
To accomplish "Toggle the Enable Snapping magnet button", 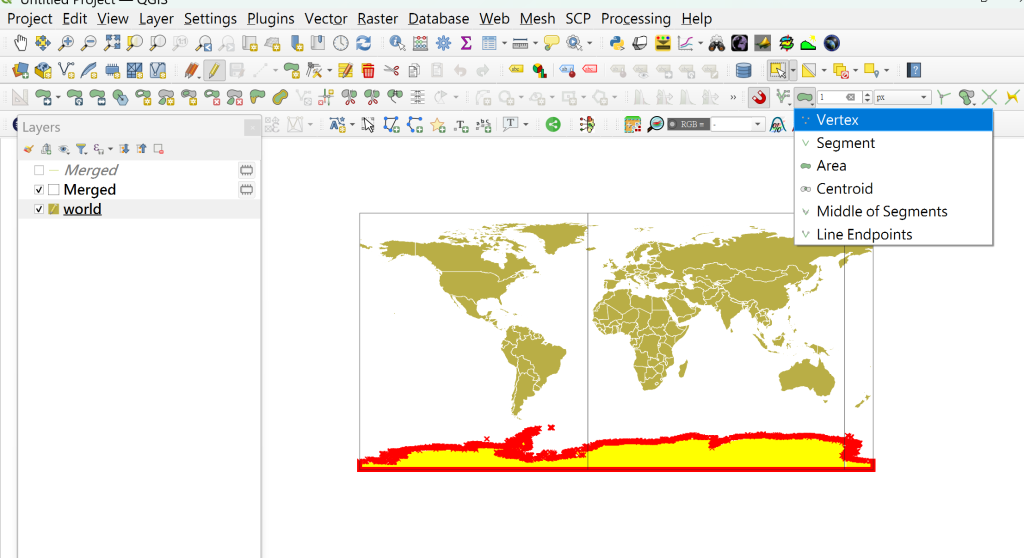I will tap(759, 97).
